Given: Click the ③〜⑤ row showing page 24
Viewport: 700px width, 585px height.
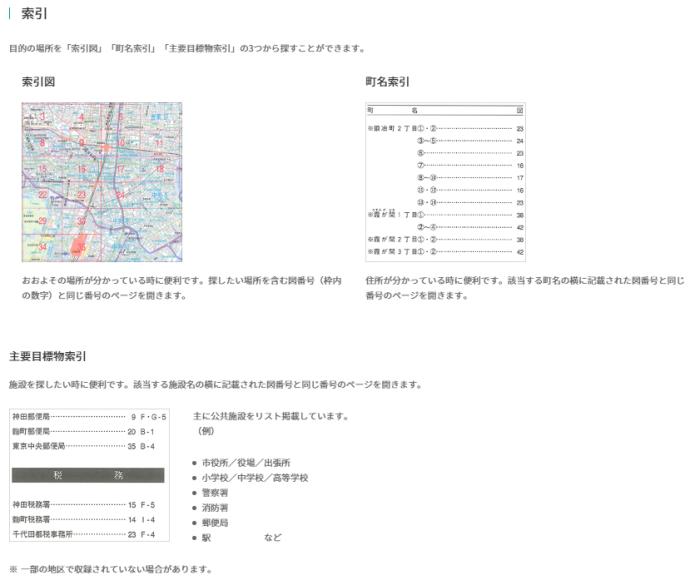Looking at the screenshot, I should pos(470,141).
